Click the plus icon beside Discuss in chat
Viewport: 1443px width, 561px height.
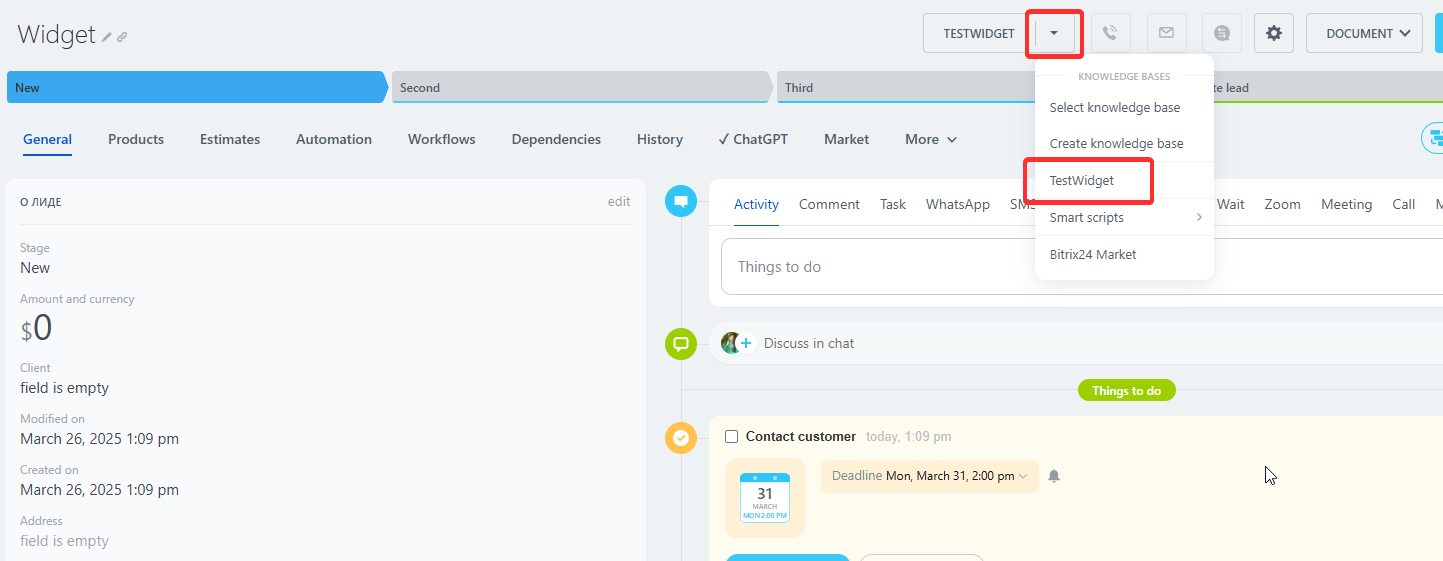pyautogui.click(x=746, y=343)
